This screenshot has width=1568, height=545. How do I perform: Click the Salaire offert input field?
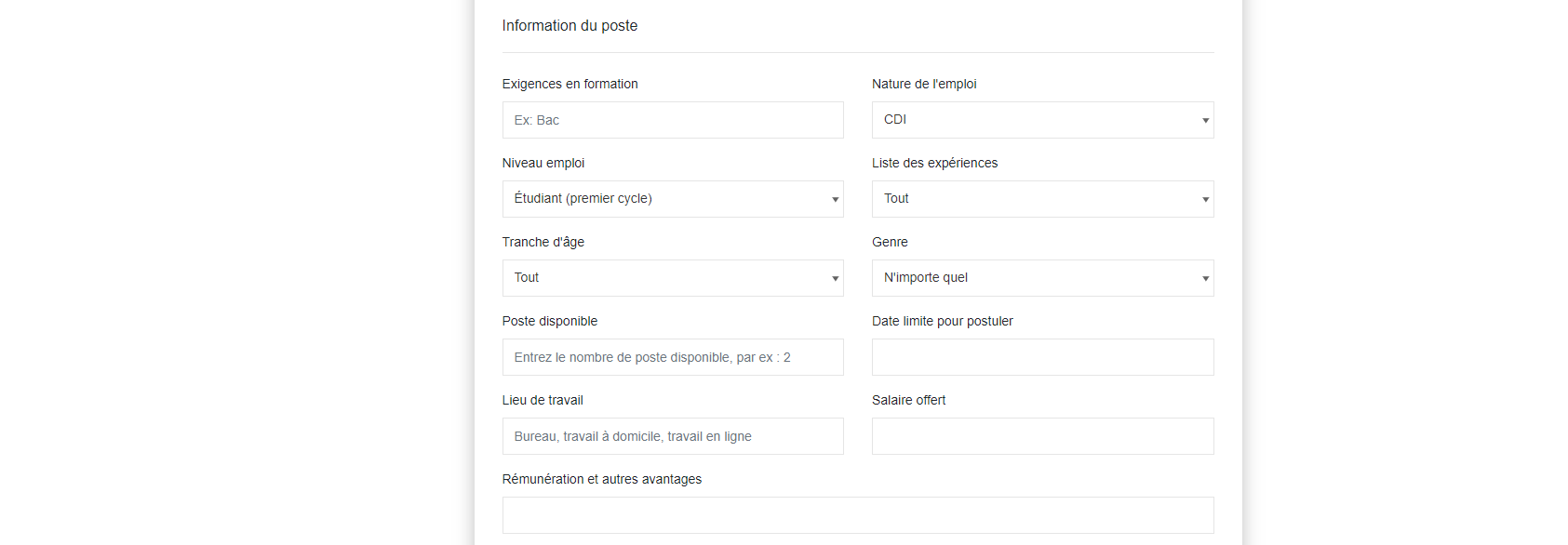(x=1042, y=436)
